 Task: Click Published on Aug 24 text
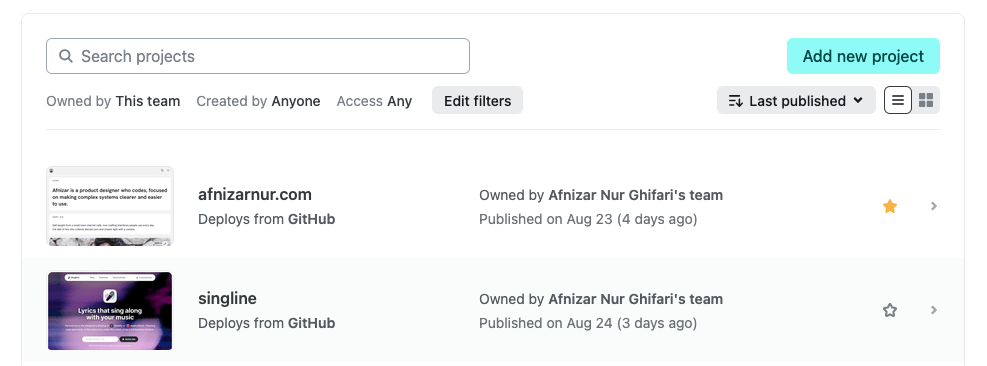click(588, 323)
